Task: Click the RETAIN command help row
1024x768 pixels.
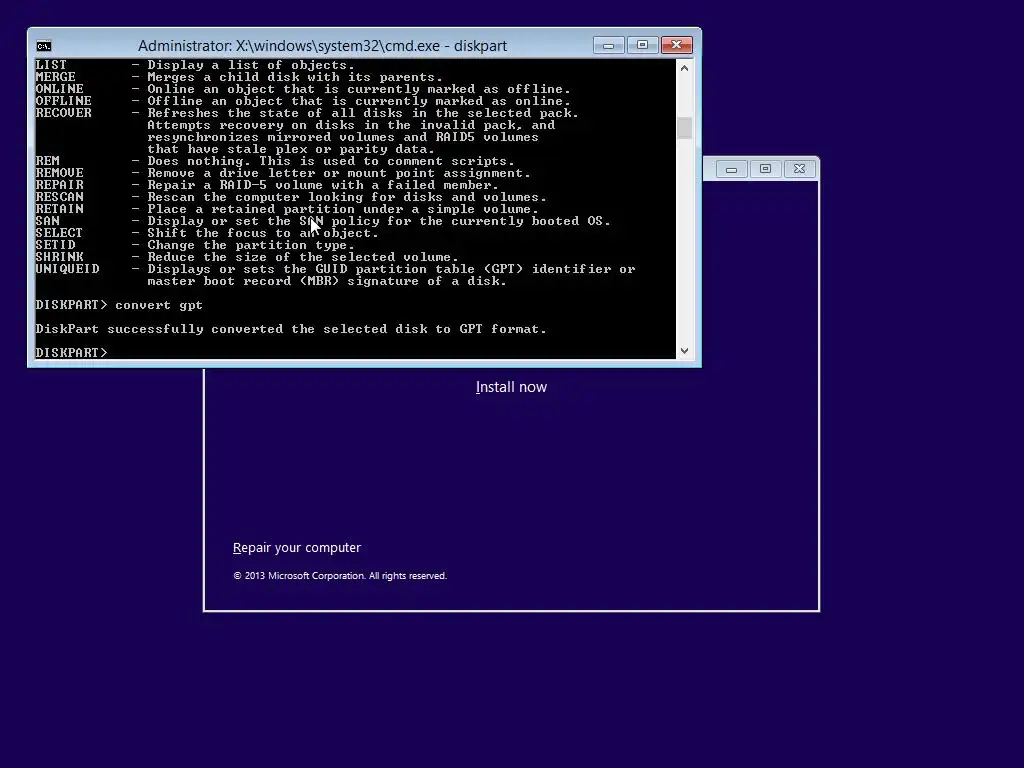Action: tap(287, 209)
